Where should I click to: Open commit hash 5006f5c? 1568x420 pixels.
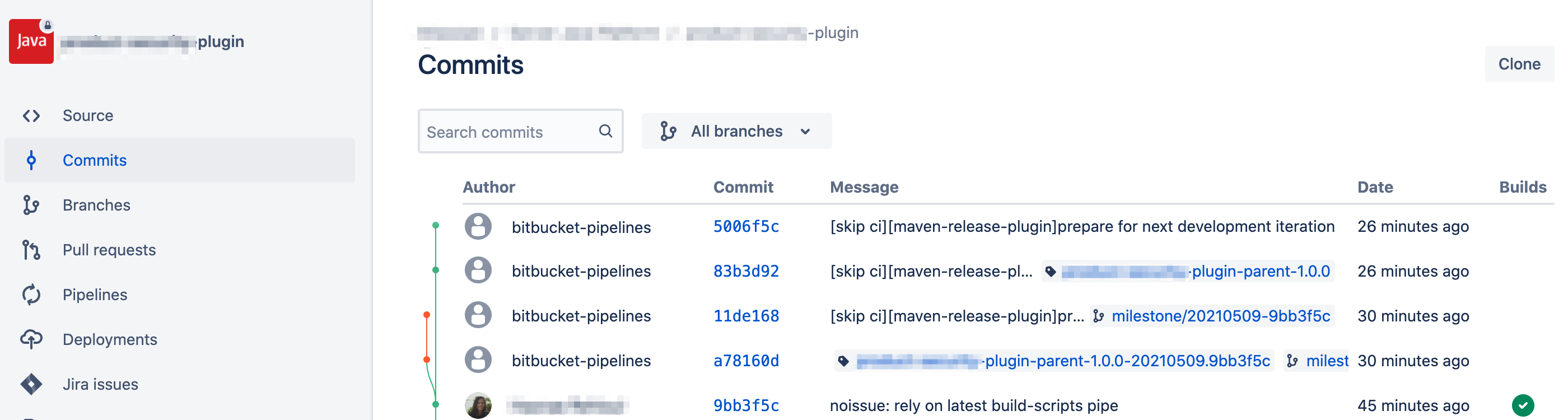click(x=746, y=226)
